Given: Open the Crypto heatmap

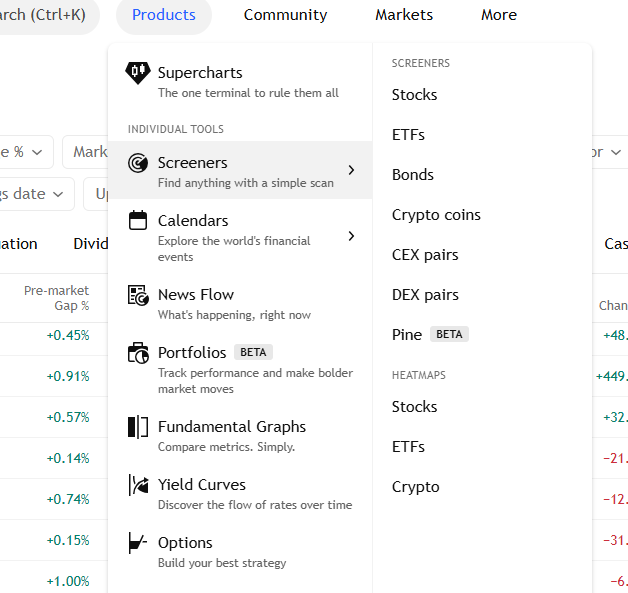Looking at the screenshot, I should coord(416,487).
